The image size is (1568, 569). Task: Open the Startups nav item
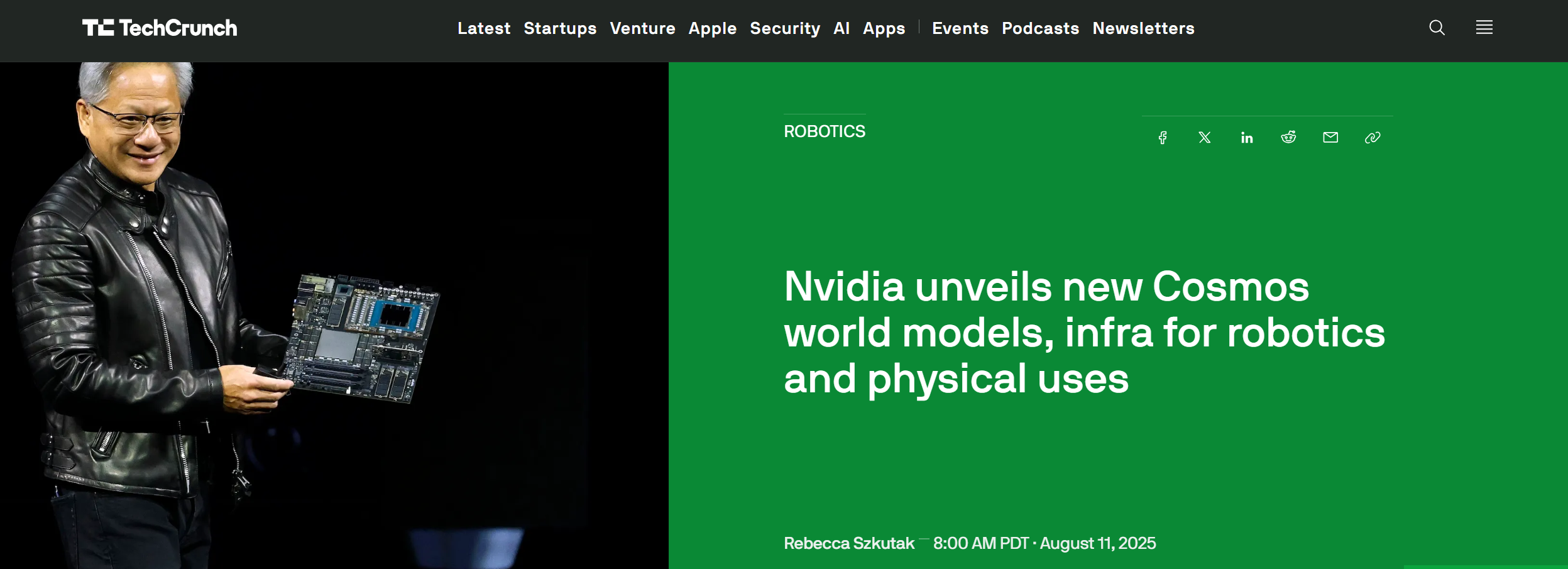point(560,28)
